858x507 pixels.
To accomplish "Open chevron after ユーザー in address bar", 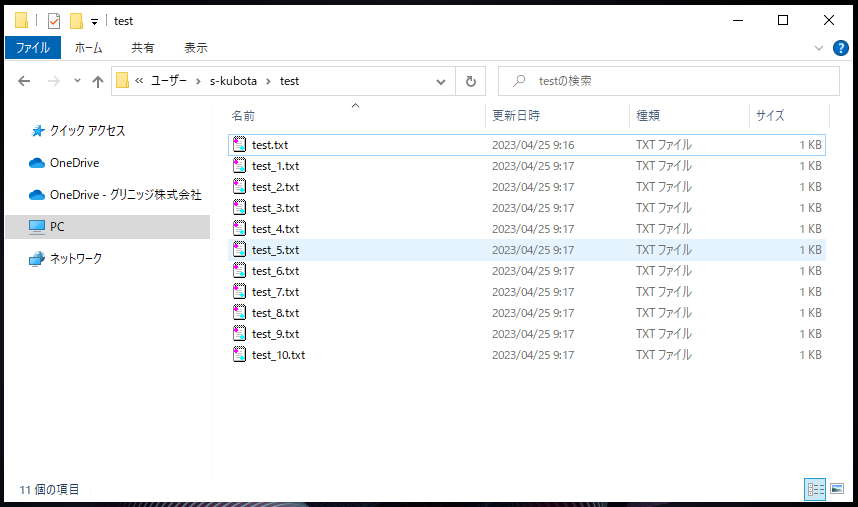I will click(x=198, y=81).
